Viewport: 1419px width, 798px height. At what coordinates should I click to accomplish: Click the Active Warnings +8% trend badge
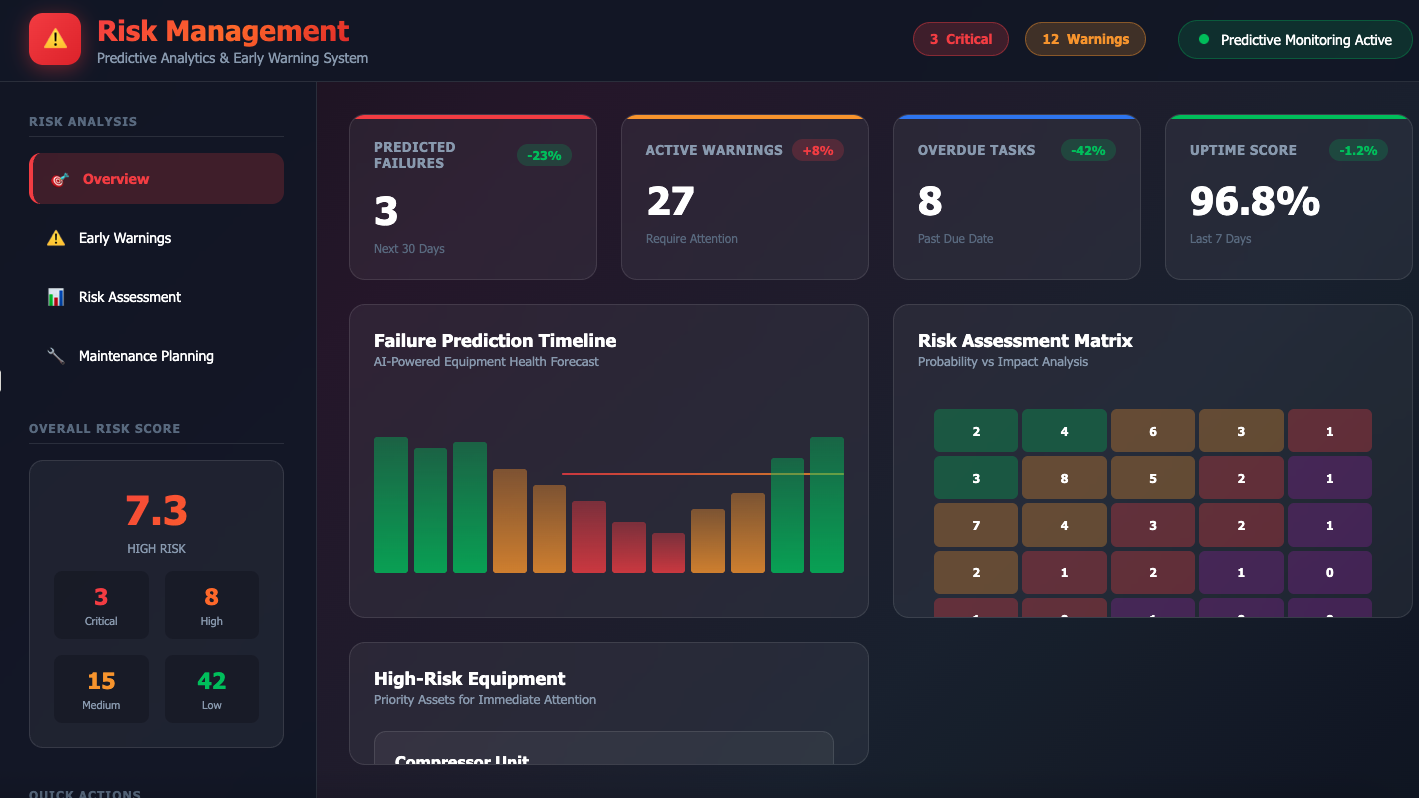pyautogui.click(x=818, y=150)
